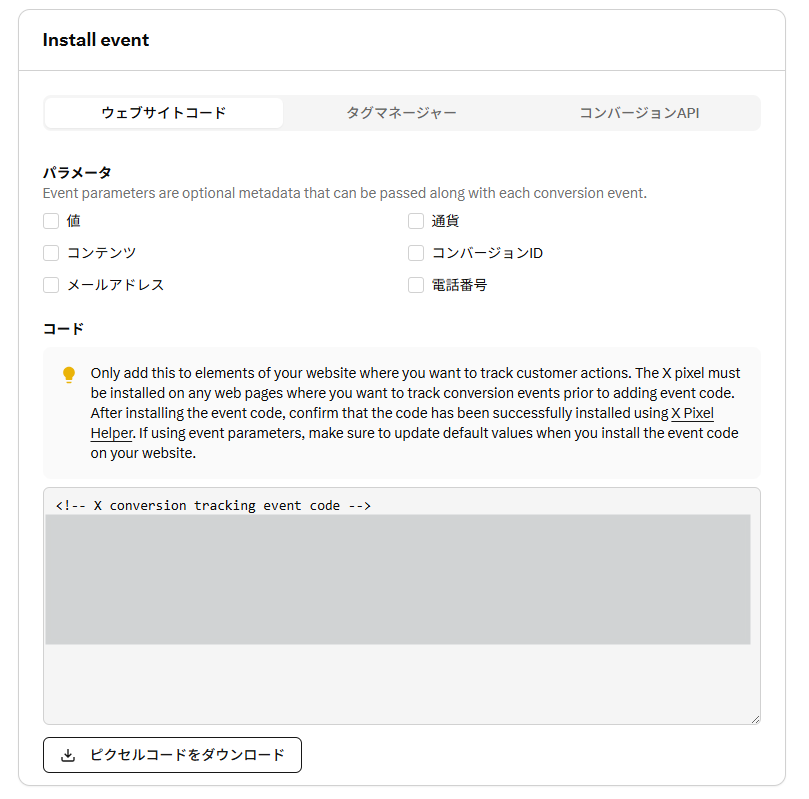Select the 電話番号 checkbox

(416, 285)
